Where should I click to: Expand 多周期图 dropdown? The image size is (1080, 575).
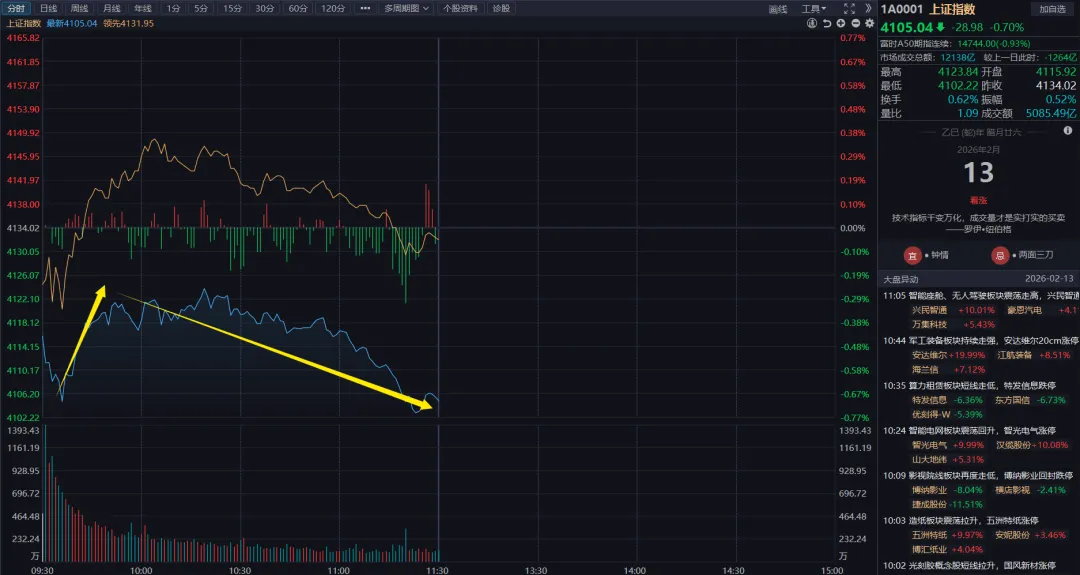click(x=406, y=8)
